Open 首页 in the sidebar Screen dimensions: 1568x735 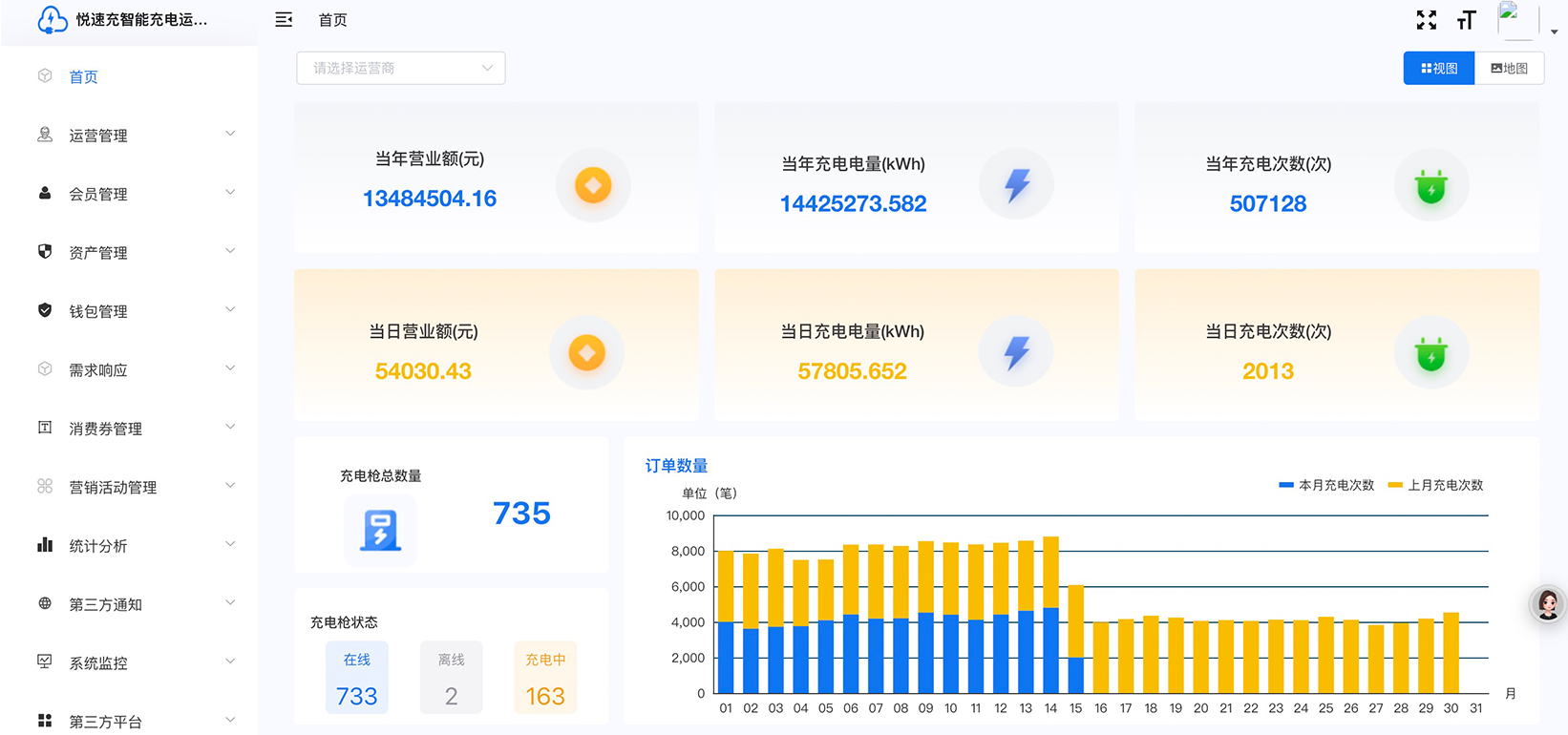(83, 76)
